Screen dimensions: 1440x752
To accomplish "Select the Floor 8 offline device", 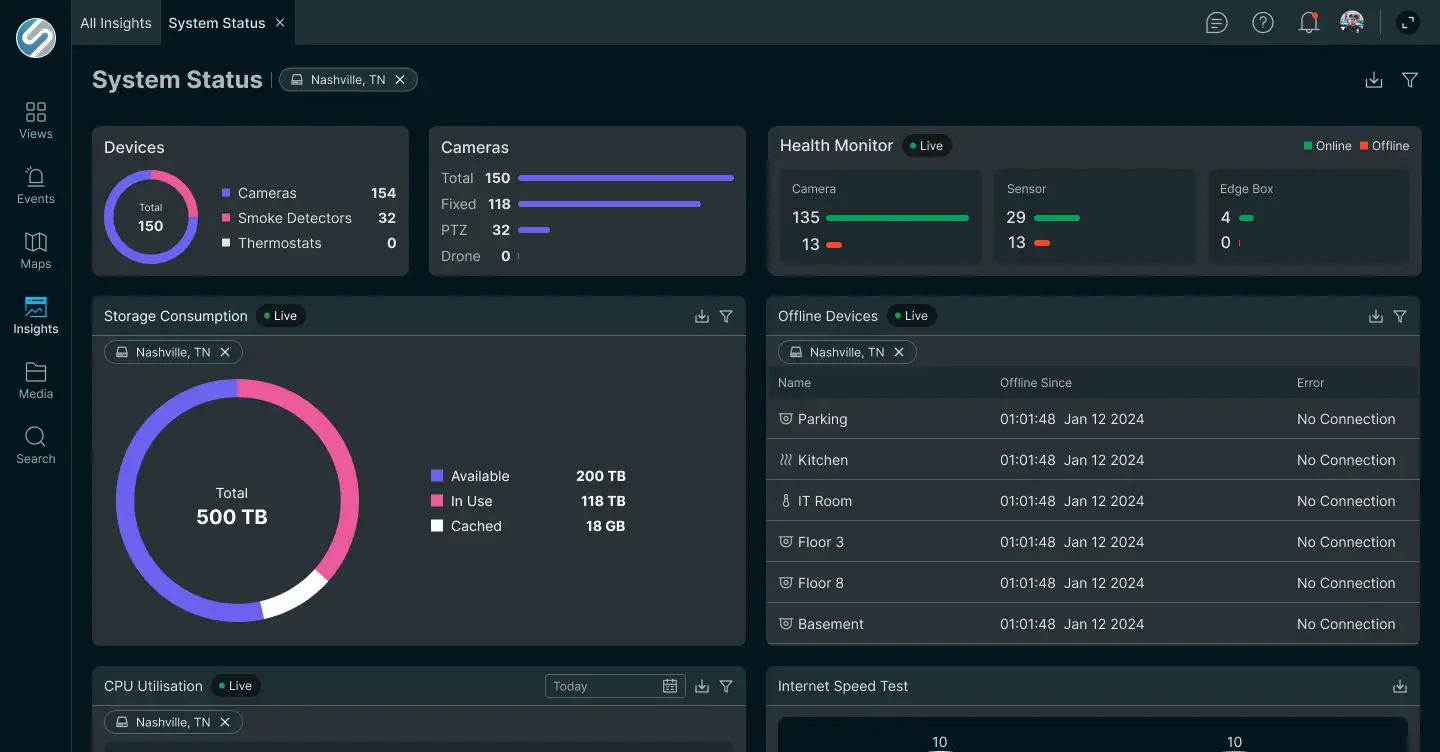I will pyautogui.click(x=1093, y=583).
